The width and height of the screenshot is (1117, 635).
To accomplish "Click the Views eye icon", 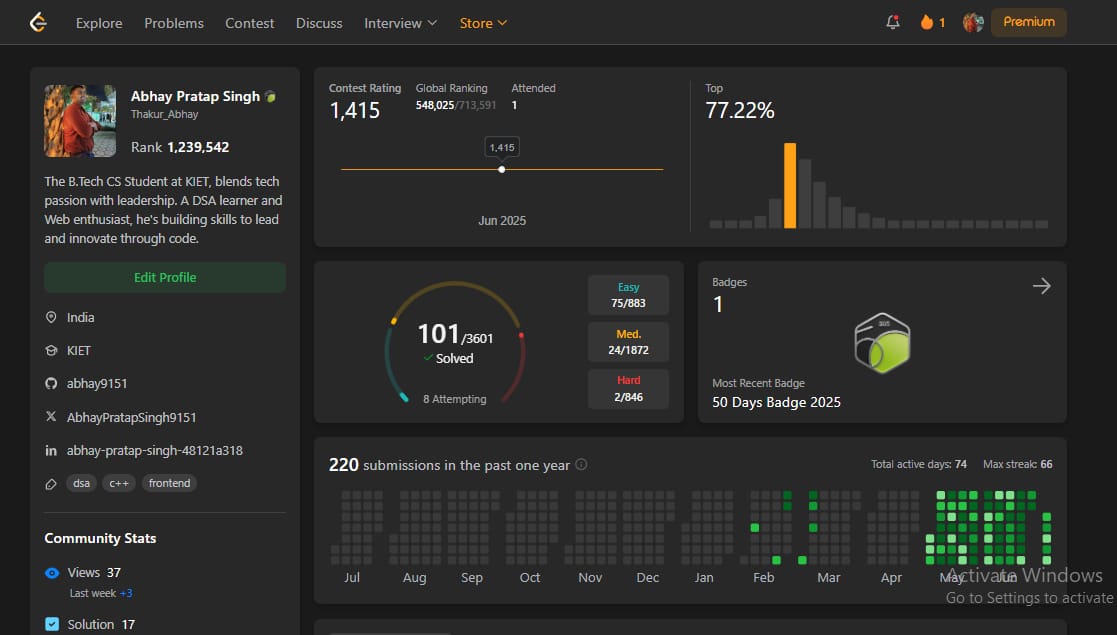I will click(x=52, y=573).
